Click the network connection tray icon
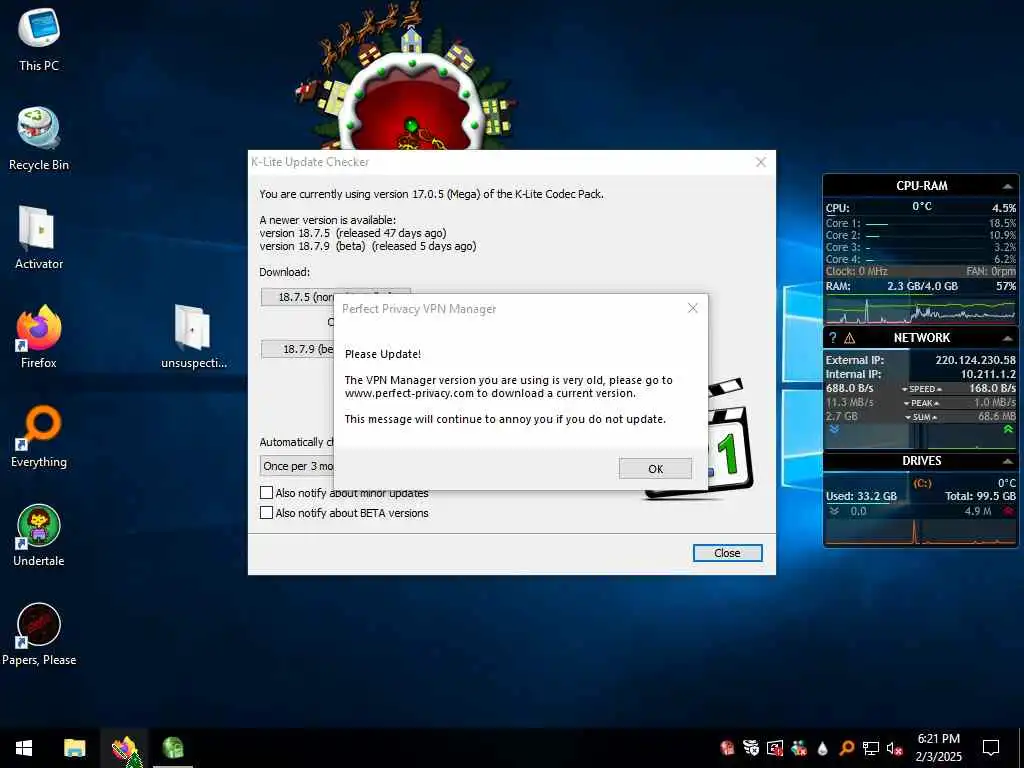The width and height of the screenshot is (1024, 768). (x=871, y=748)
